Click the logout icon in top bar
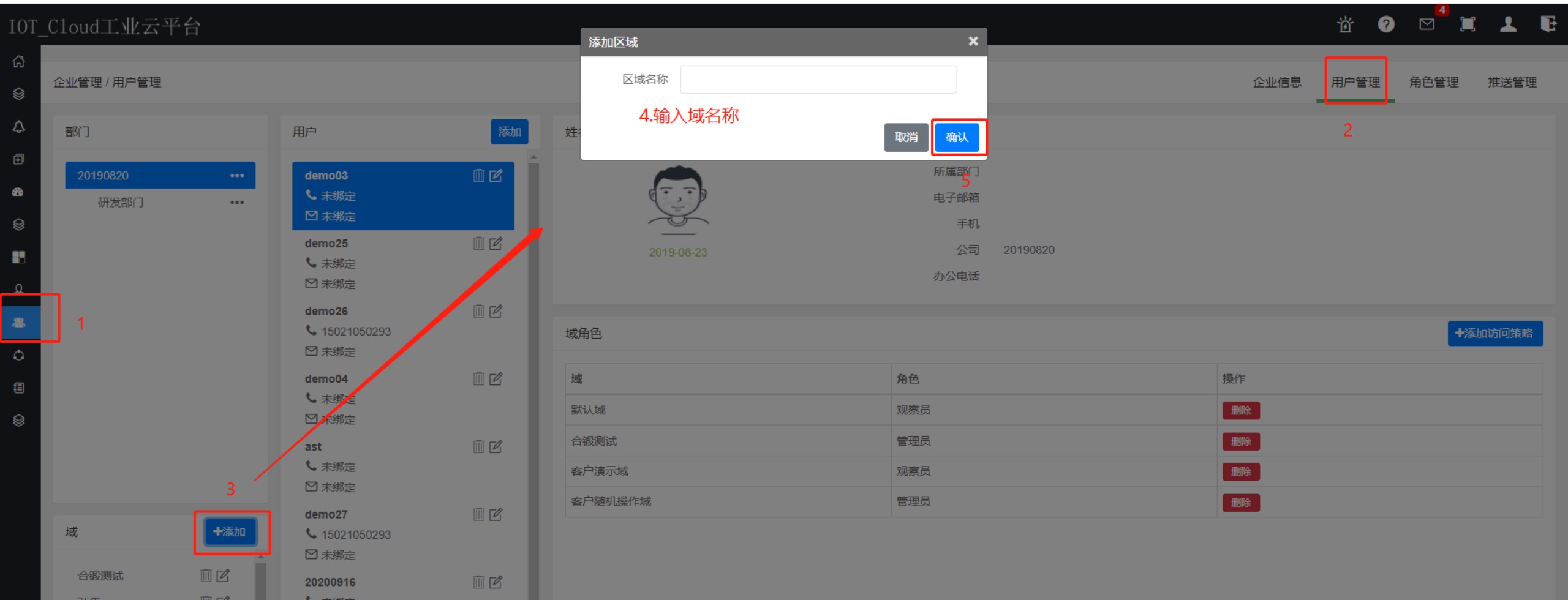This screenshot has height=600, width=1568. (1548, 24)
